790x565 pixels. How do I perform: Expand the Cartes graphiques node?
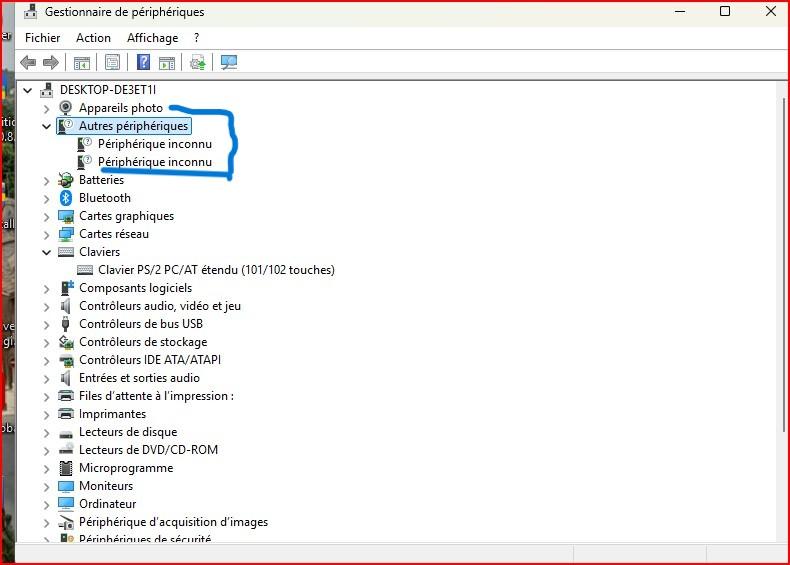coord(46,217)
